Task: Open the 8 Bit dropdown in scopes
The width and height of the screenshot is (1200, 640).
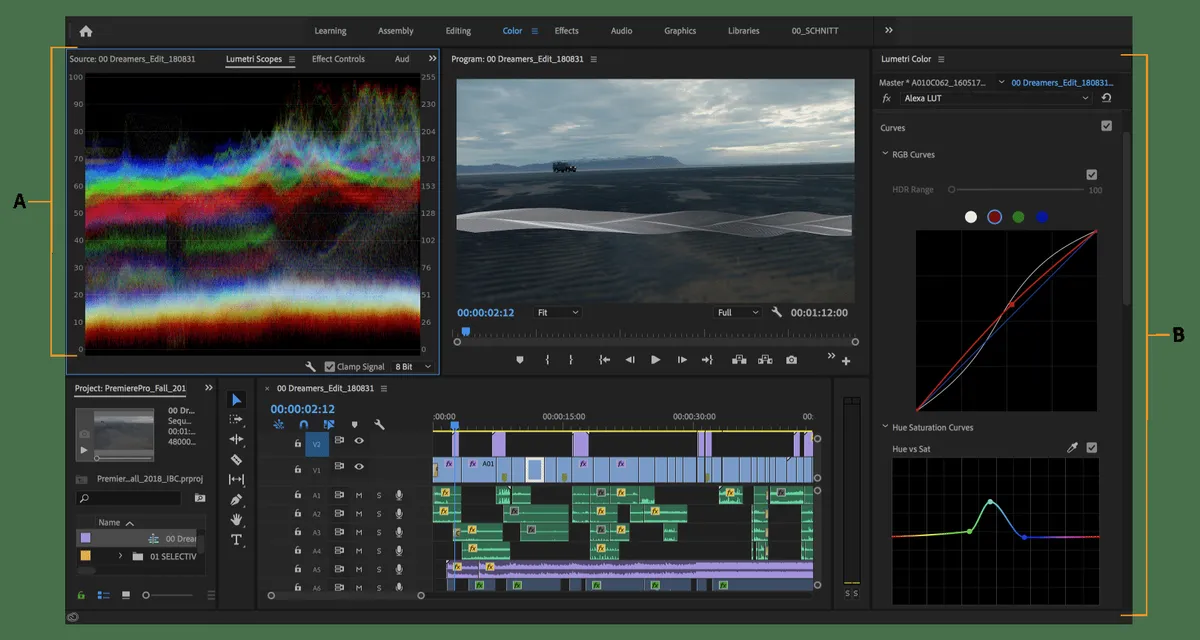Action: 413,367
